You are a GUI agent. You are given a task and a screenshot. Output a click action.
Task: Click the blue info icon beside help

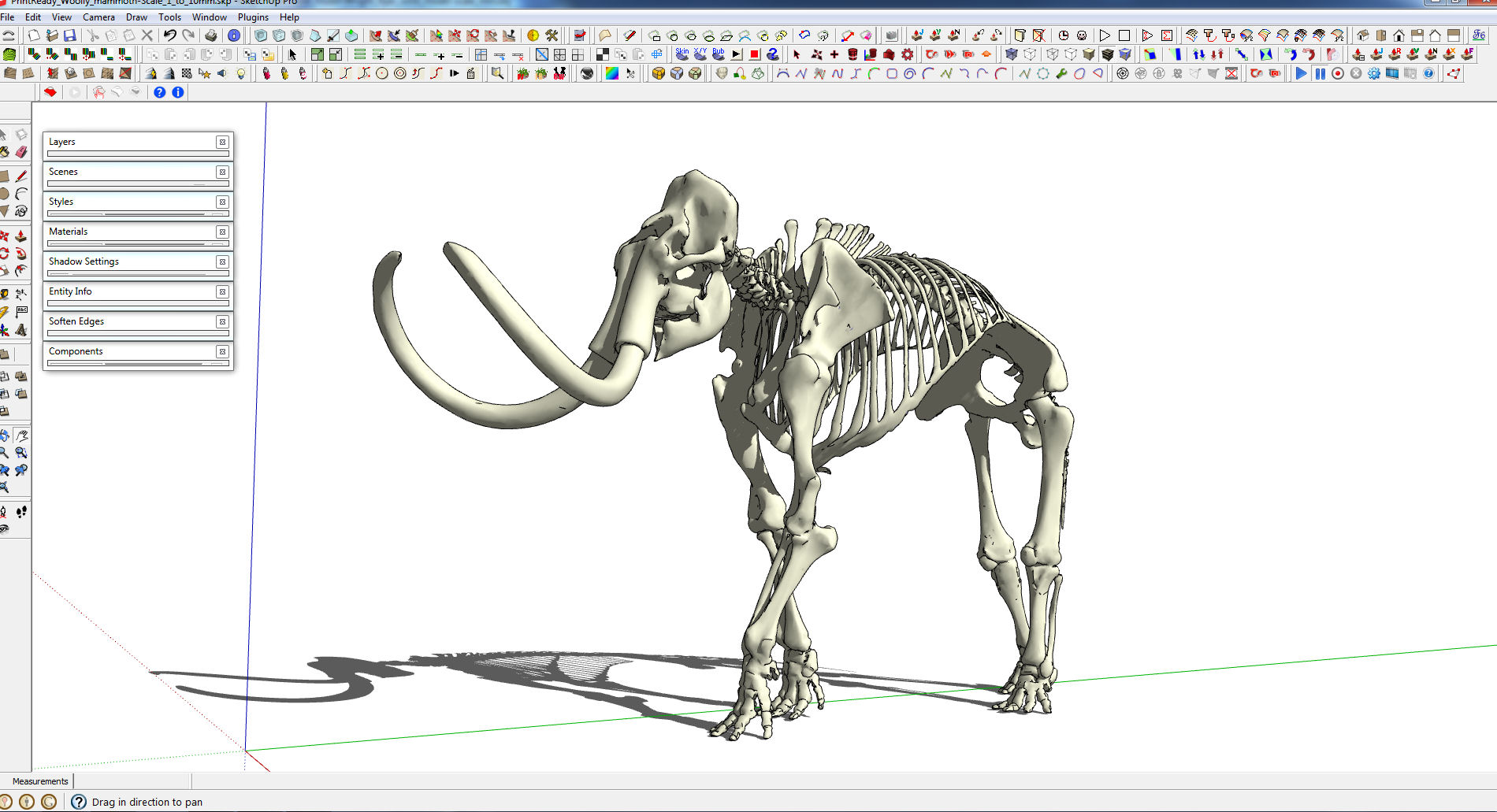coord(178,92)
